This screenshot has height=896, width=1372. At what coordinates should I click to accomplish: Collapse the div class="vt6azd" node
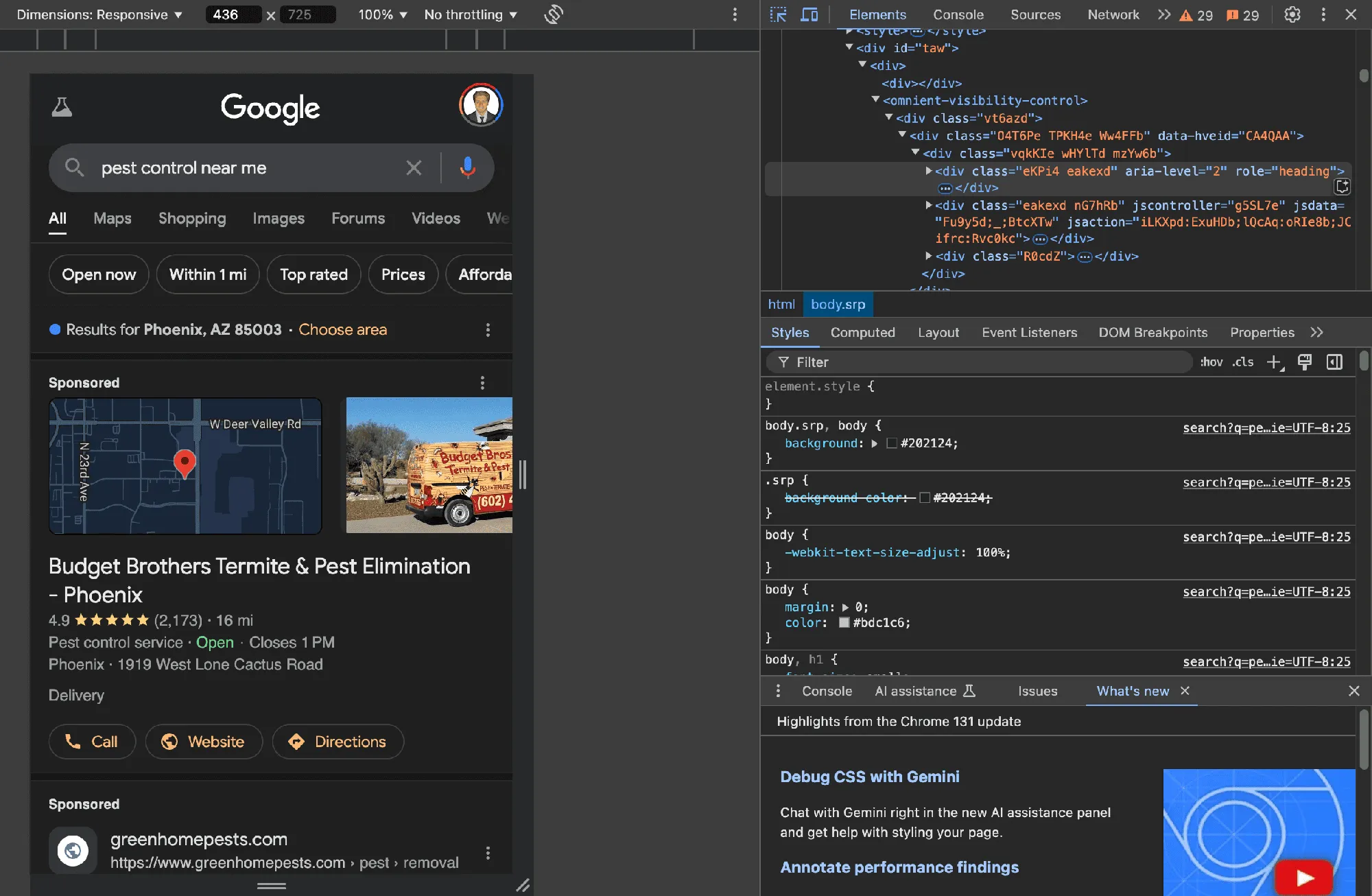click(x=889, y=117)
